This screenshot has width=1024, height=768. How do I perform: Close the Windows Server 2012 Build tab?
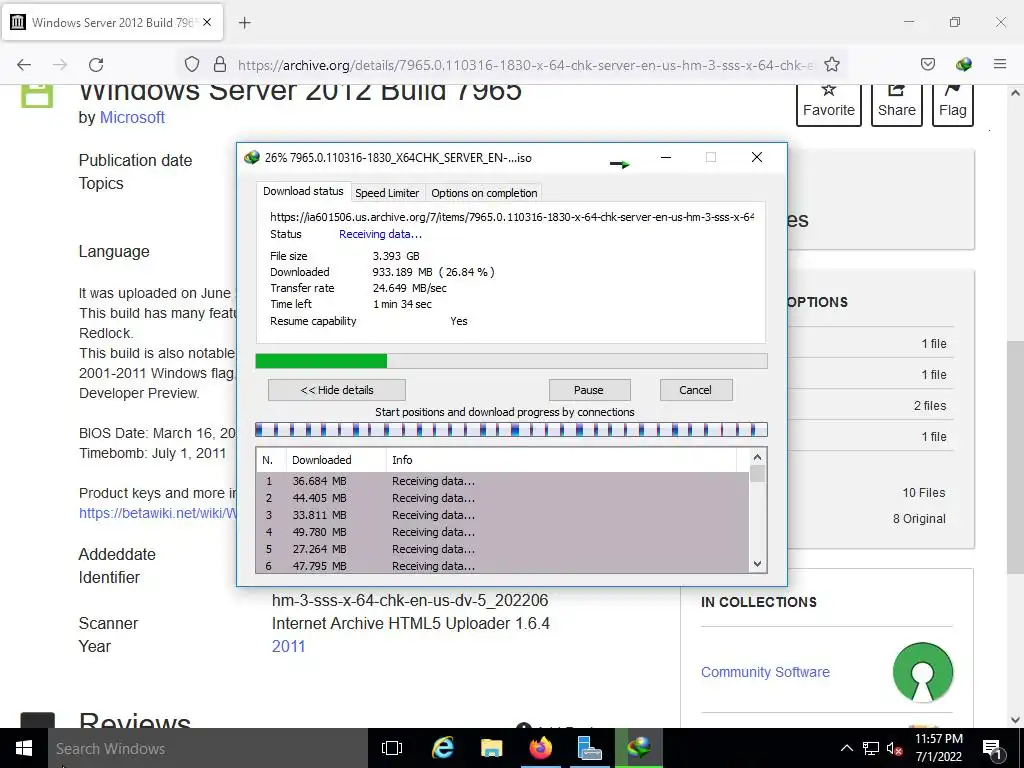coord(207,22)
